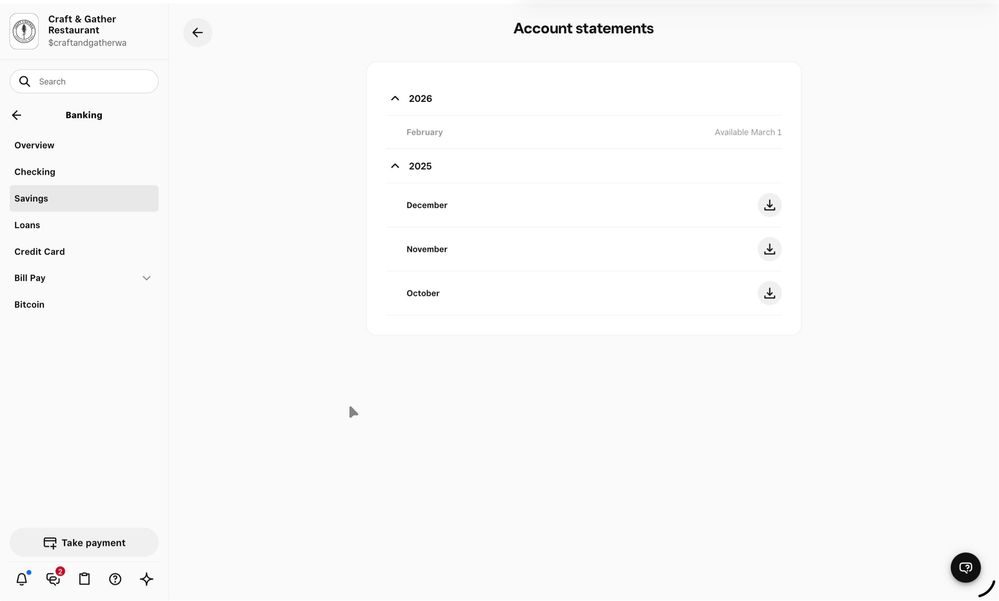The width and height of the screenshot is (999, 601).
Task: Open the notifications bell icon
Action: (x=22, y=579)
